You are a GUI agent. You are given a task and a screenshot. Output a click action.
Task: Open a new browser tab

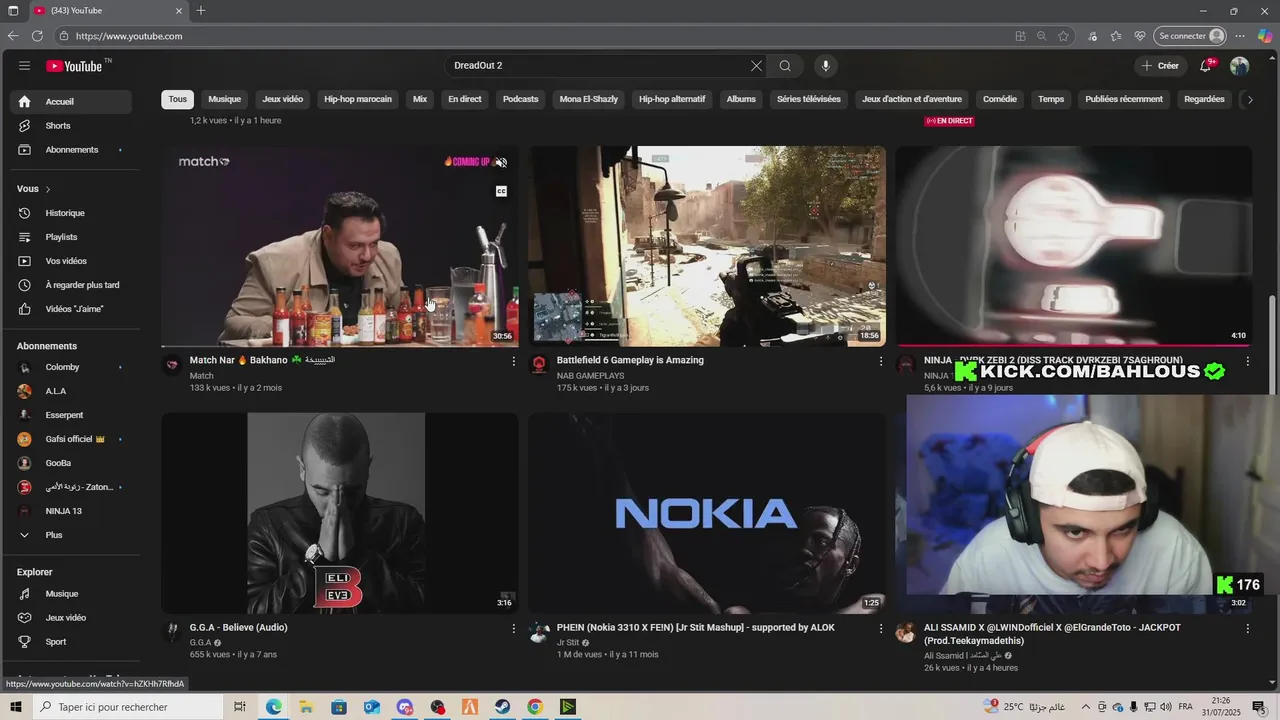201,11
